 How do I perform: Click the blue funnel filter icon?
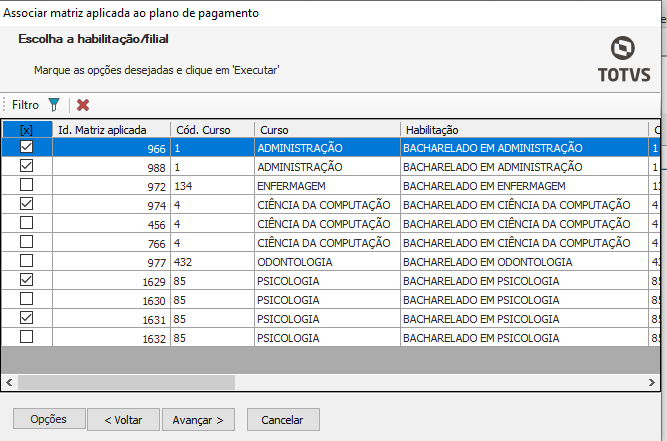(x=54, y=105)
